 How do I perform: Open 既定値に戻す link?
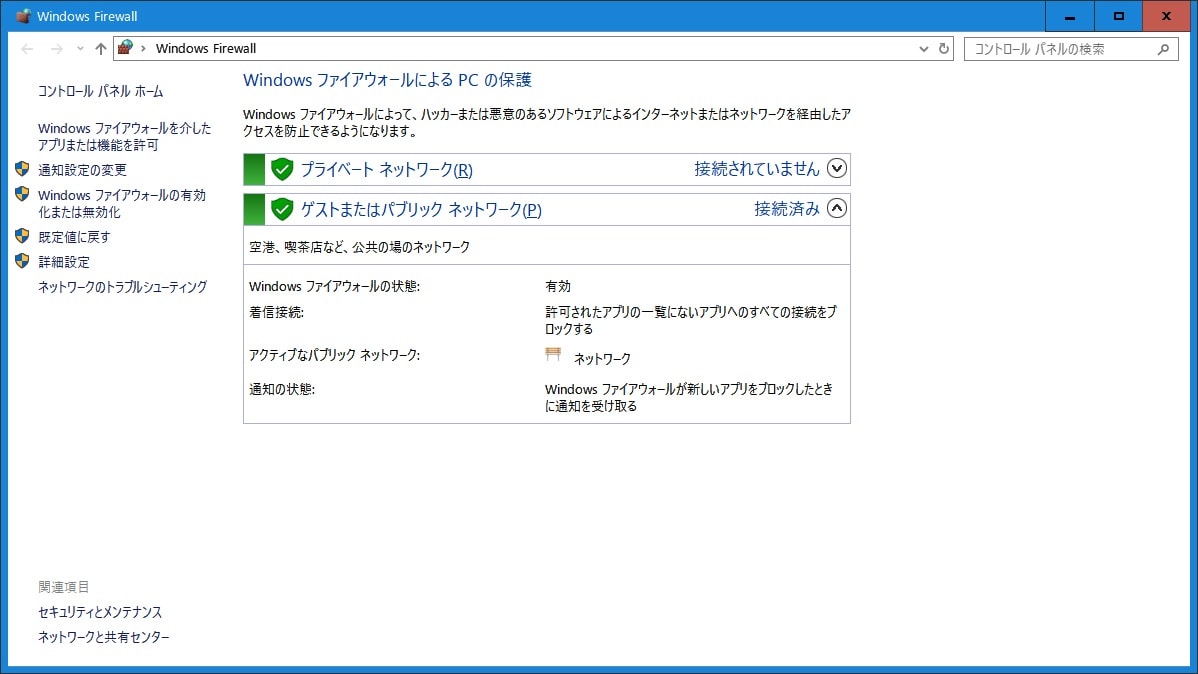pos(74,238)
